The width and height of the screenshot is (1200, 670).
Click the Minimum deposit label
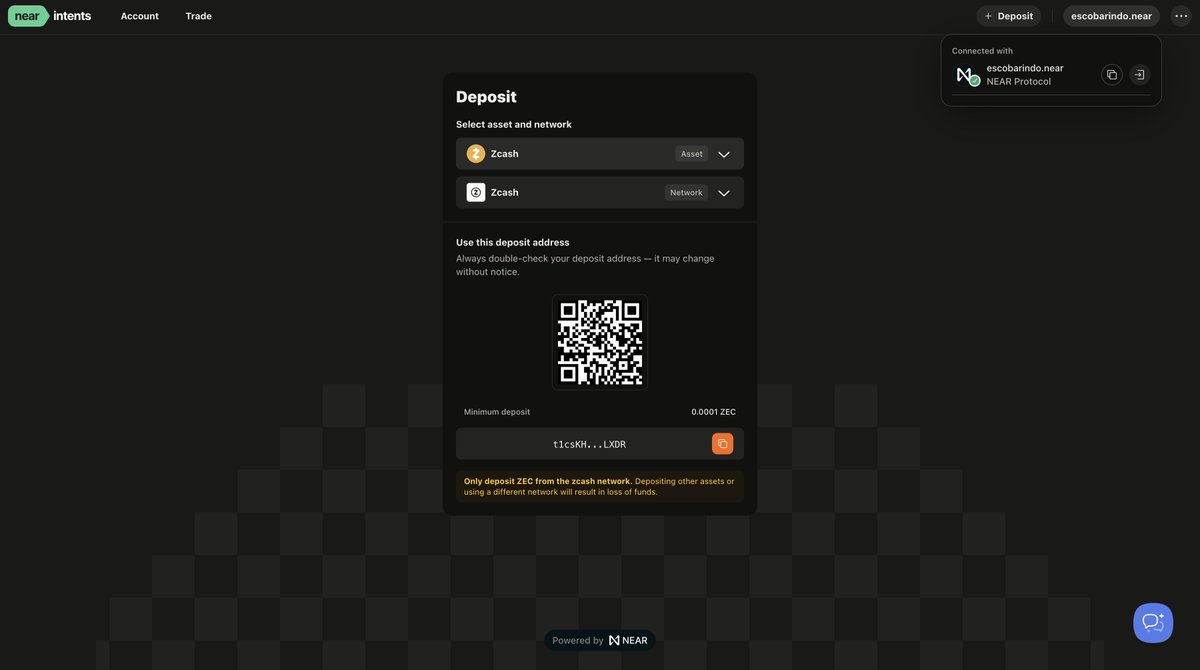pyautogui.click(x=497, y=412)
